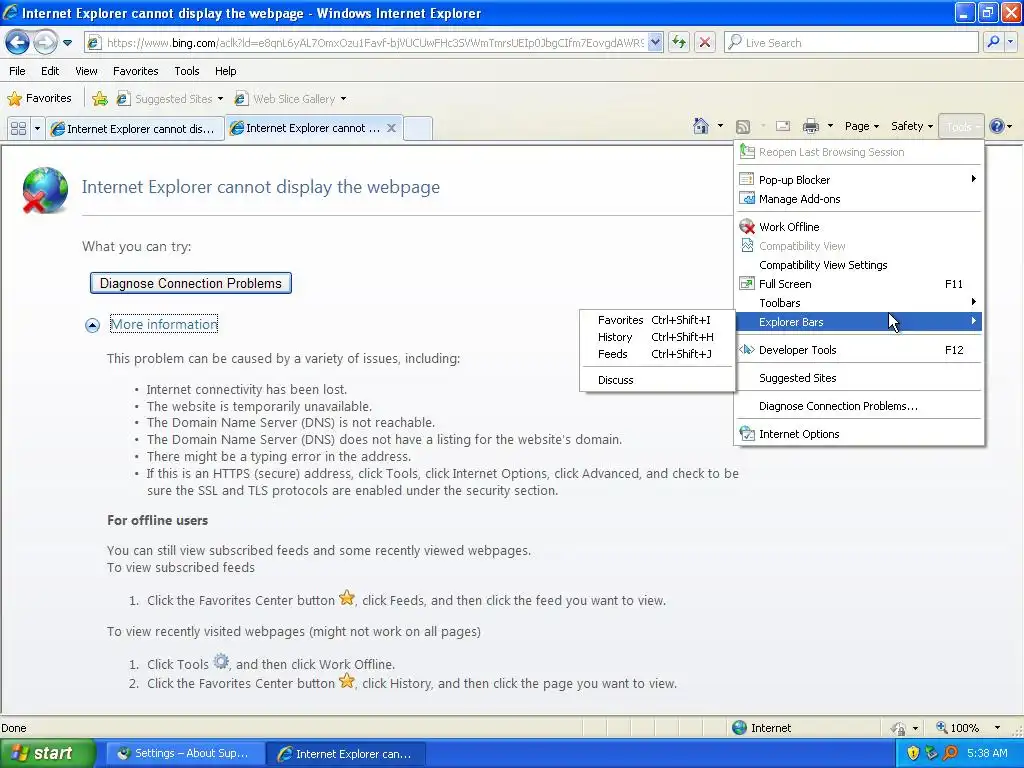Switch to the Settings – About Sup... taskbar window
This screenshot has height=768, width=1024.
click(185, 754)
